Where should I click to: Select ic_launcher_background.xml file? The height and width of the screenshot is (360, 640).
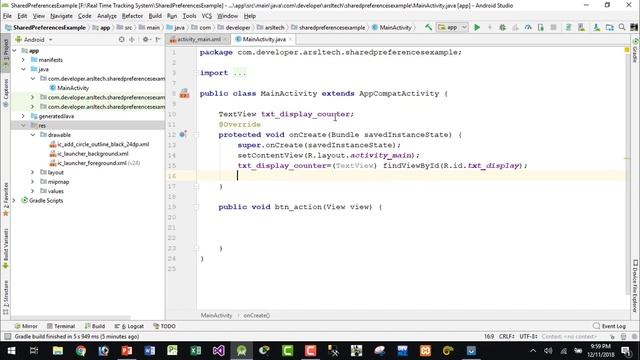(x=89, y=153)
